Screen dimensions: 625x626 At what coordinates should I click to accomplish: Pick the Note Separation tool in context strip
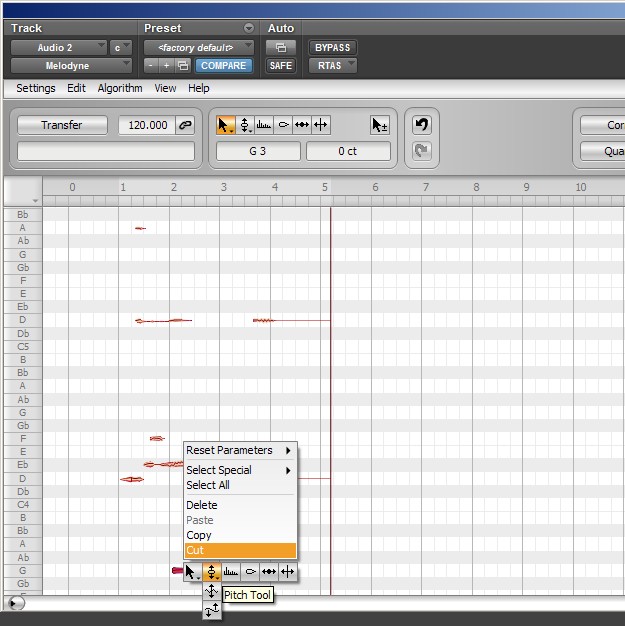coord(288,572)
